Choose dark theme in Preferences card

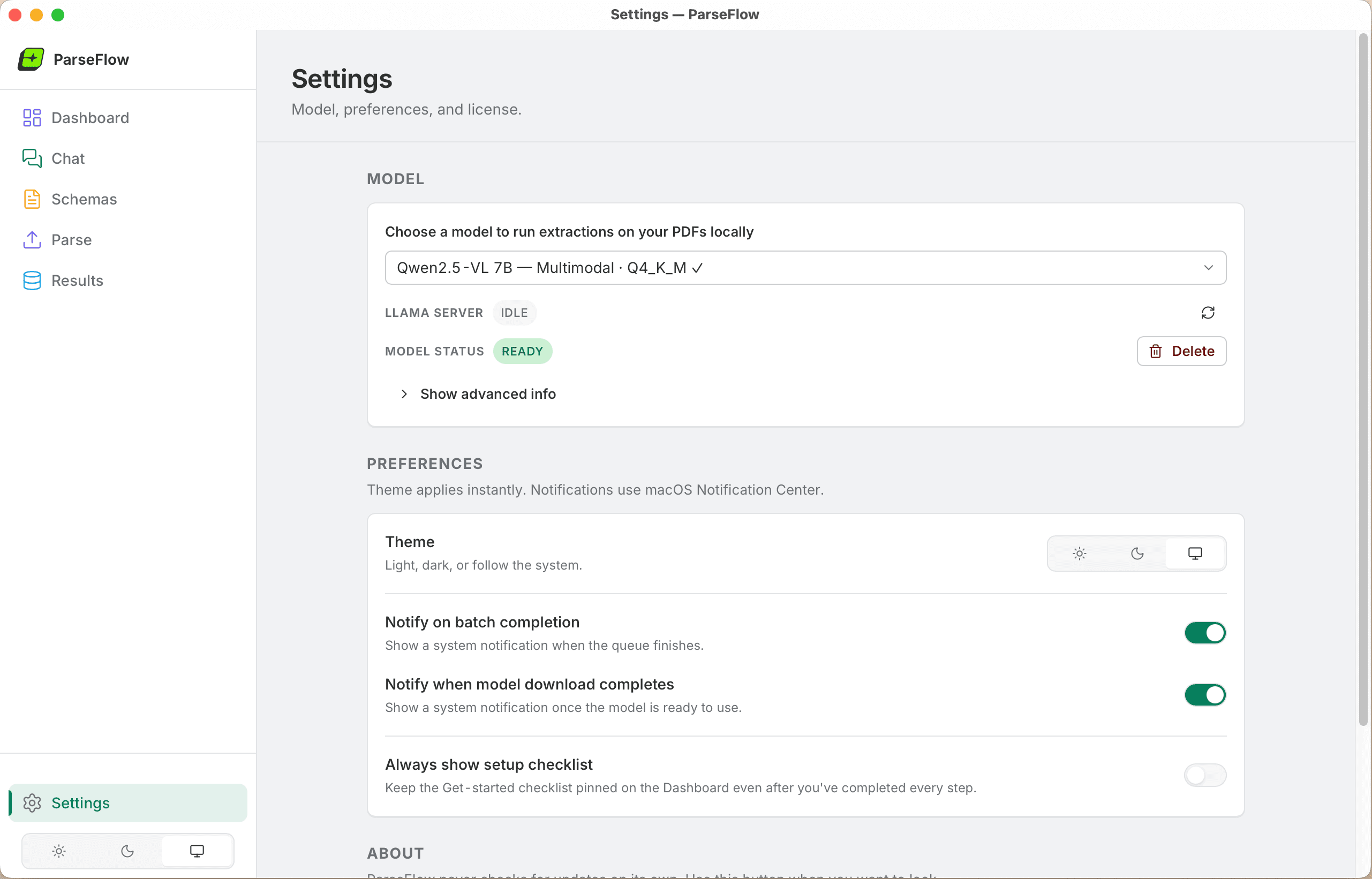(x=1137, y=553)
